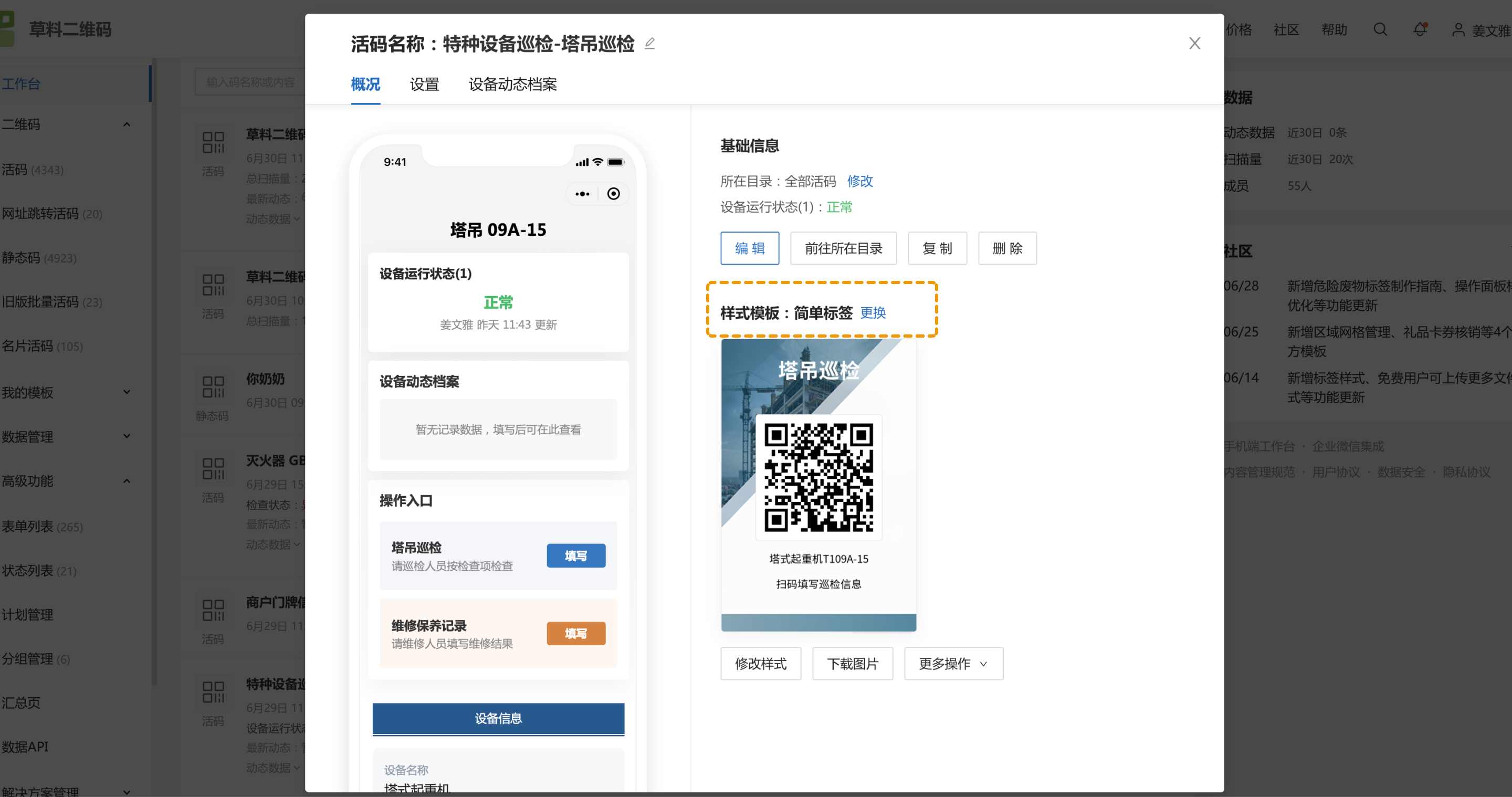This screenshot has width=1512, height=797.
Task: Click the 下载图片 button
Action: point(852,664)
